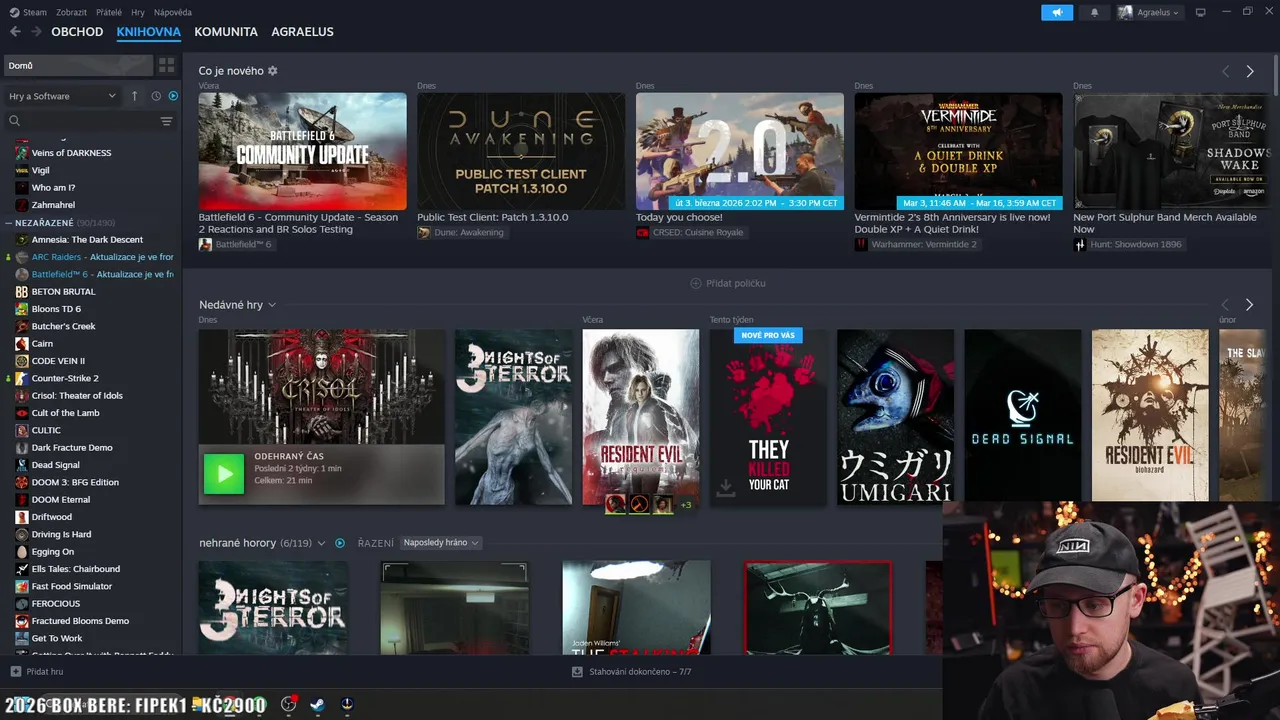This screenshot has height=720, width=1280.
Task: Open the Hry menu
Action: point(138,12)
